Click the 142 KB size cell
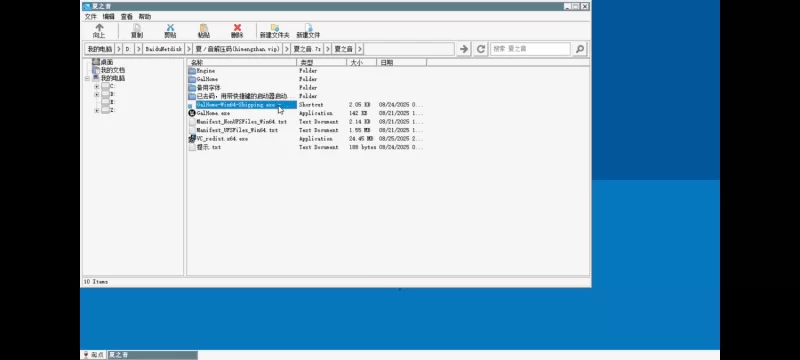The height and width of the screenshot is (360, 800). (358, 113)
